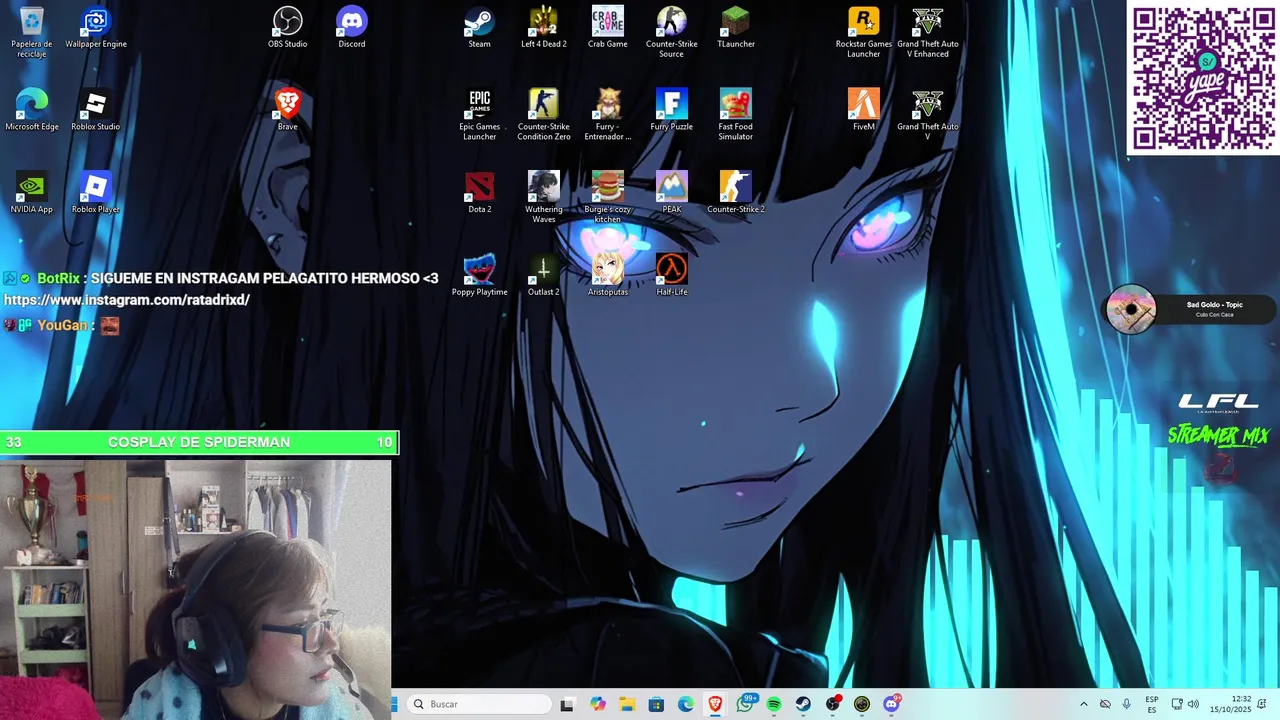Click the taskbar Buscar search box

click(x=480, y=704)
